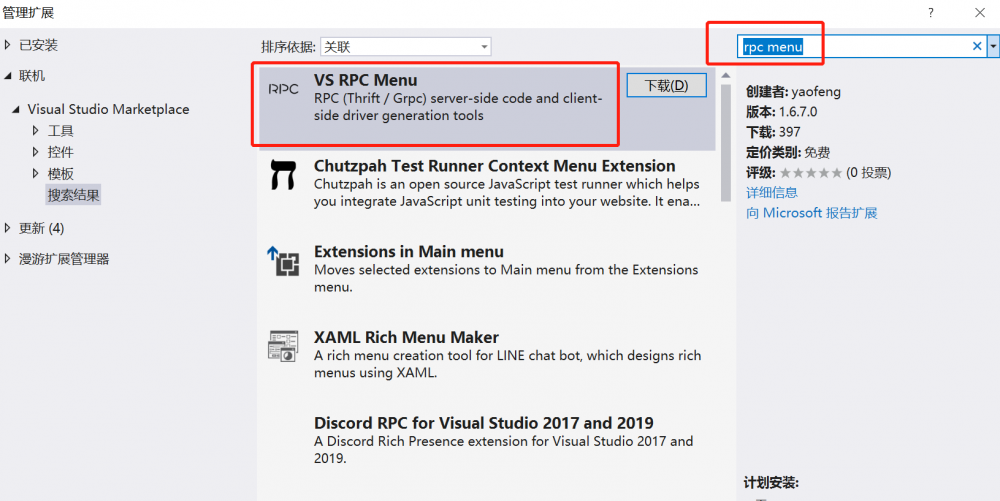Click the 下载: 397 text
This screenshot has width=1000, height=501.
coord(773,132)
